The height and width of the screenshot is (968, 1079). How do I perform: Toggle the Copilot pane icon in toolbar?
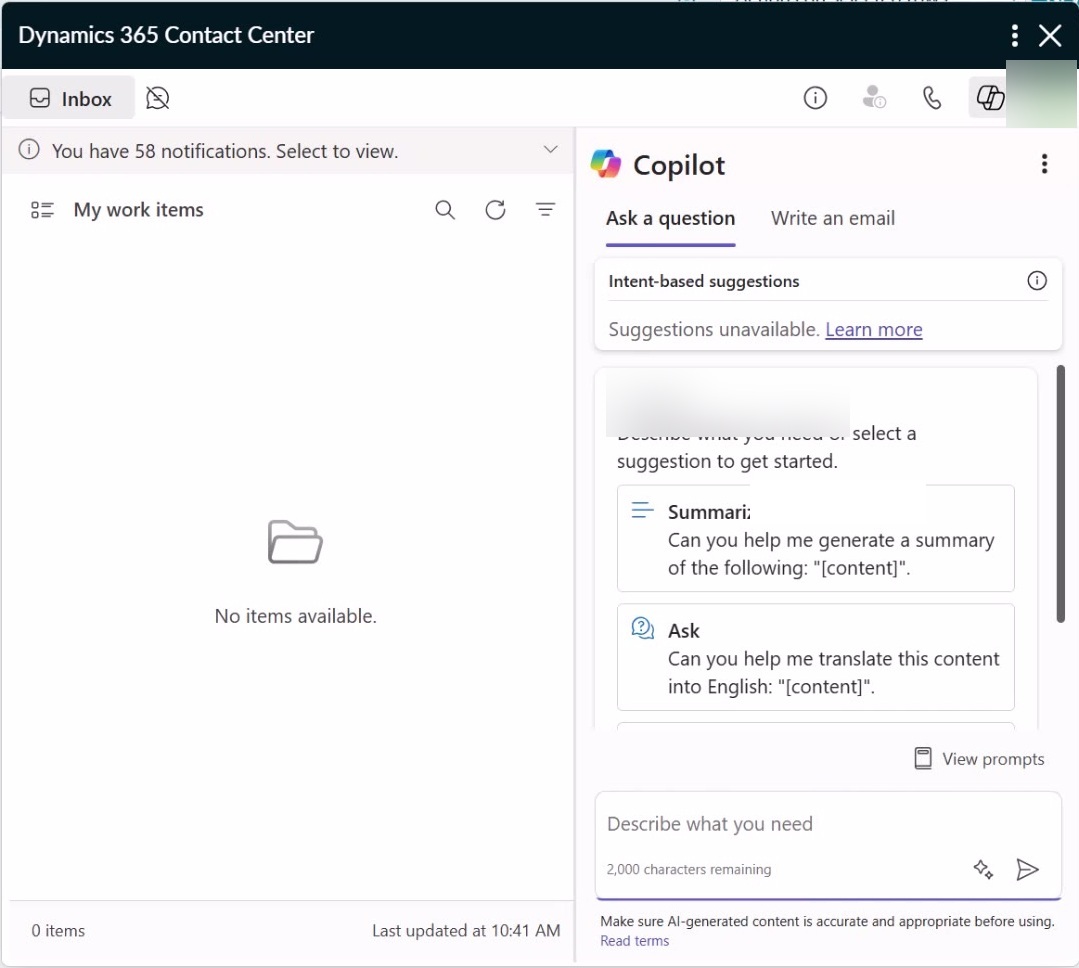990,98
